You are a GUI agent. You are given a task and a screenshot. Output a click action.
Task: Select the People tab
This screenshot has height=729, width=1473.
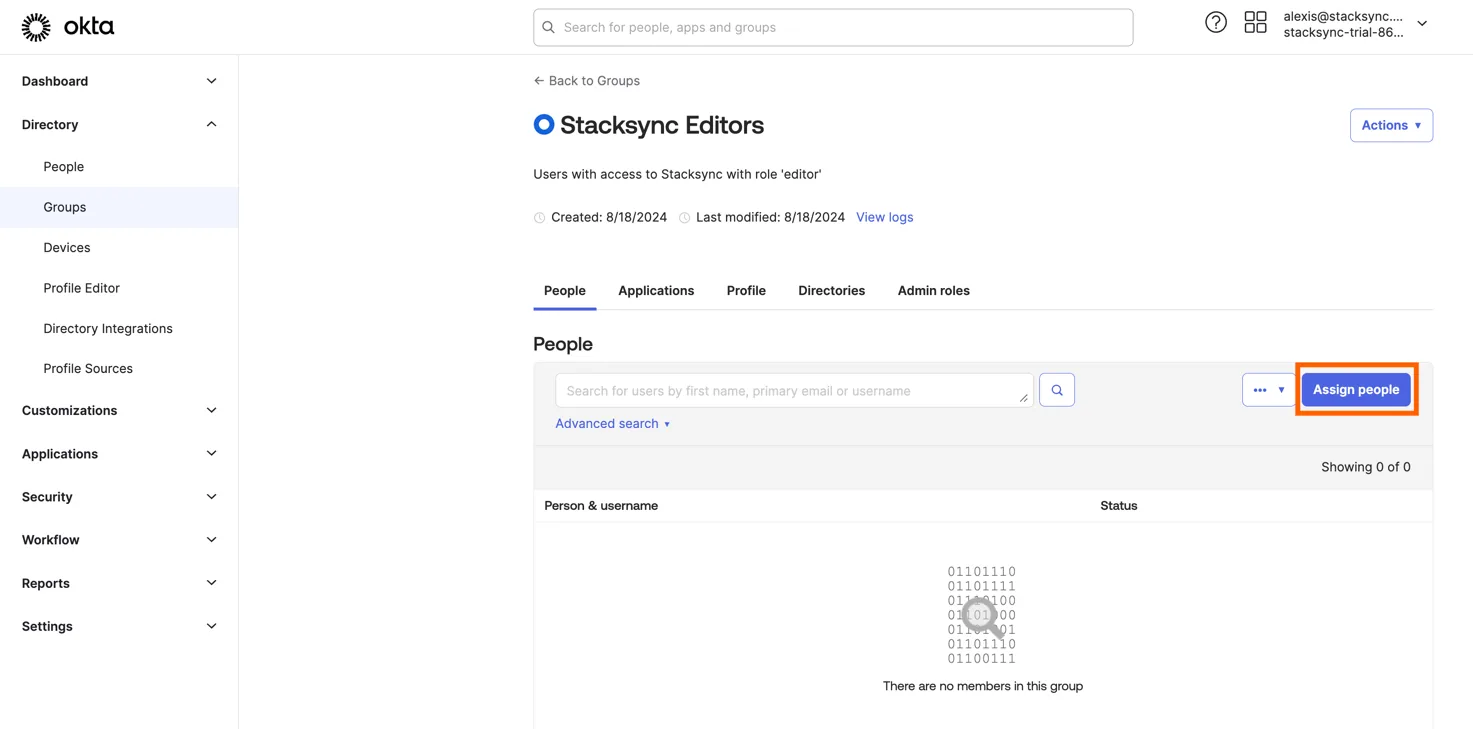(x=565, y=291)
